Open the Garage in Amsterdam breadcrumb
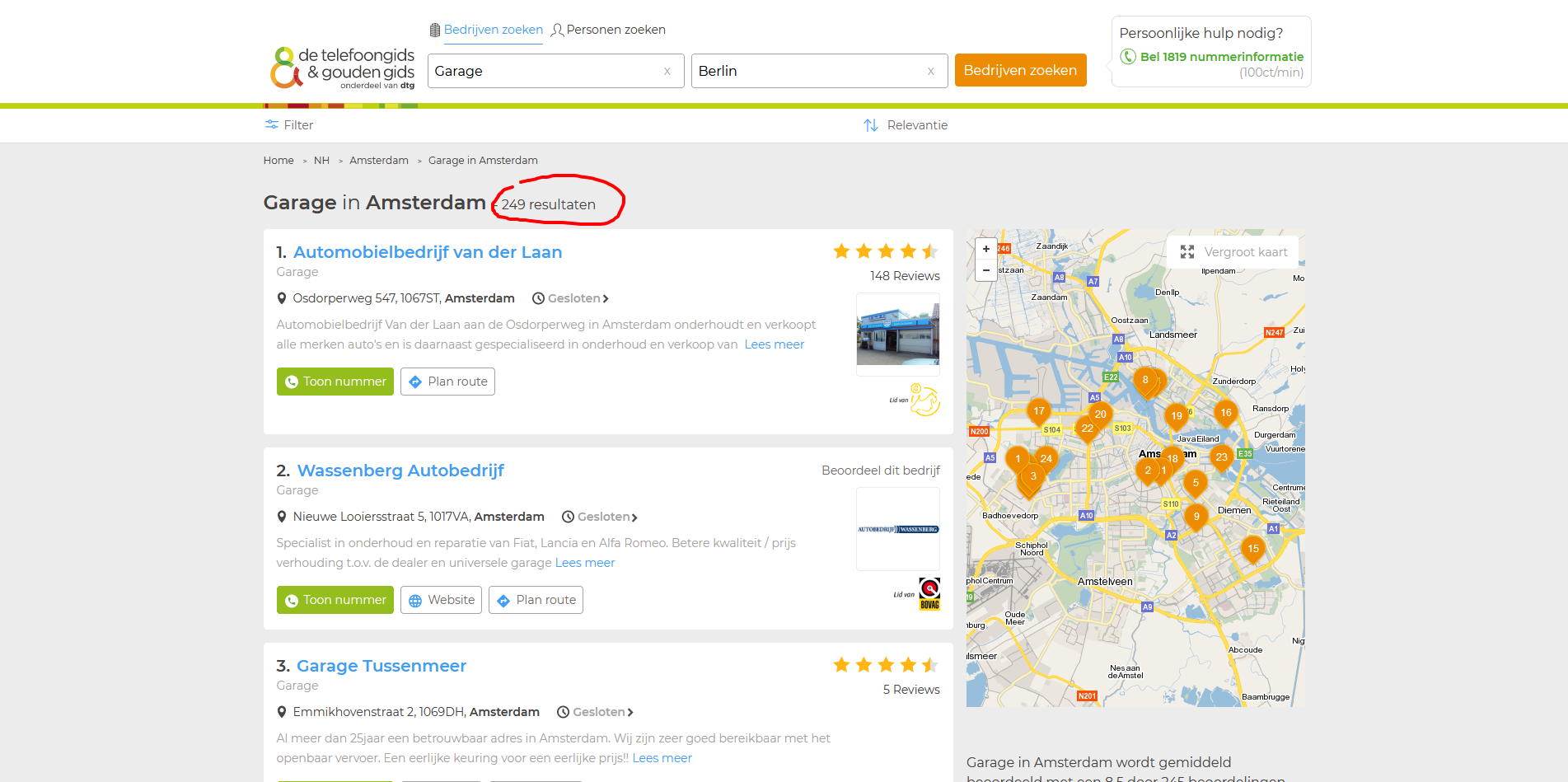This screenshot has width=1568, height=782. click(x=483, y=161)
